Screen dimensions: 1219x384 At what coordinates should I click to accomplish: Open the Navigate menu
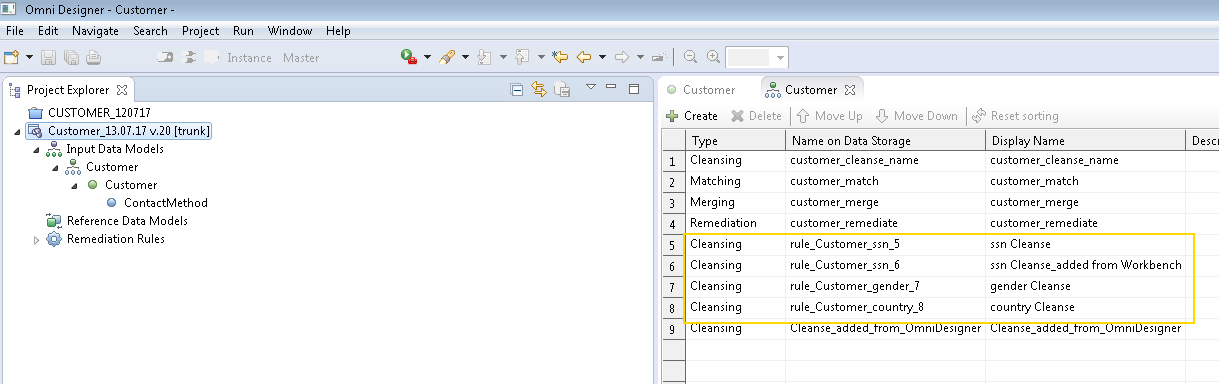coord(95,31)
